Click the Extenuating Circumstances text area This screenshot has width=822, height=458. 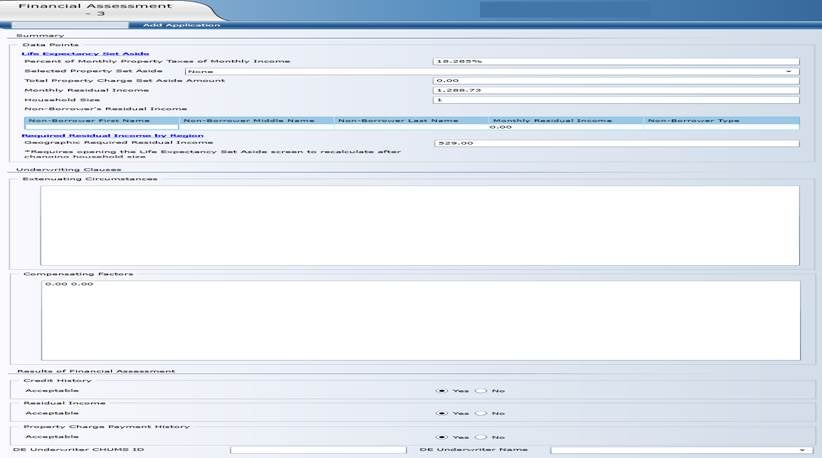(419, 225)
